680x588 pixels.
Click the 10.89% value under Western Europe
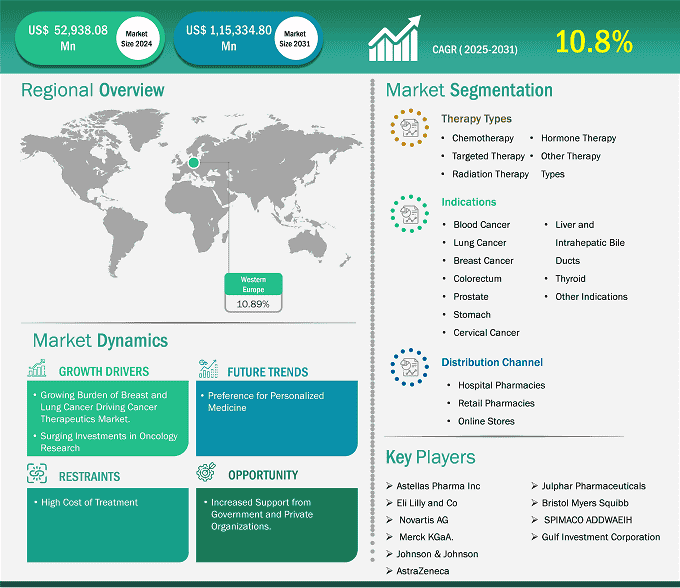click(253, 304)
